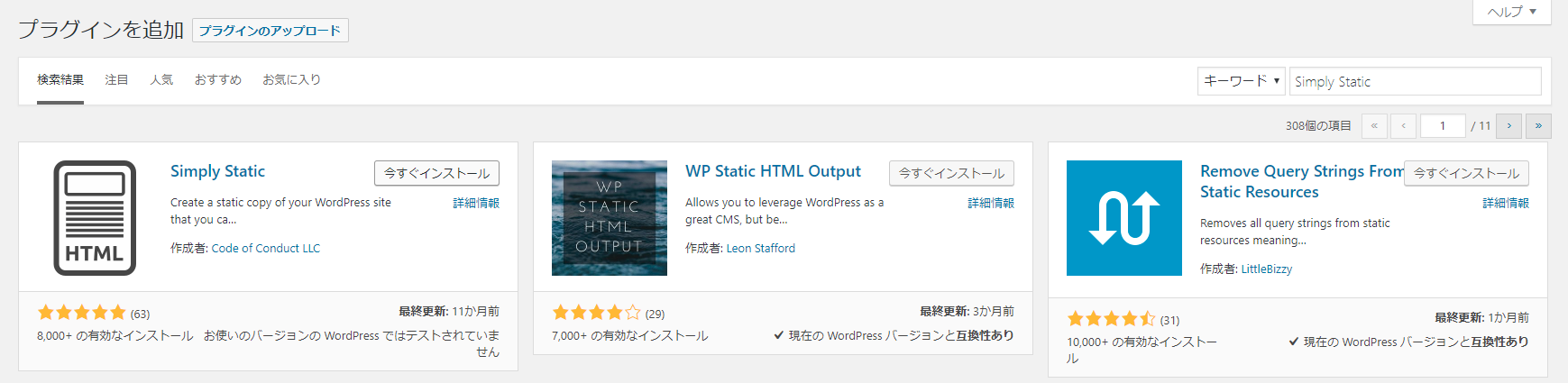Click the first page double-arrow button
Viewport: 1568px width, 383px height.
pos(1374,126)
